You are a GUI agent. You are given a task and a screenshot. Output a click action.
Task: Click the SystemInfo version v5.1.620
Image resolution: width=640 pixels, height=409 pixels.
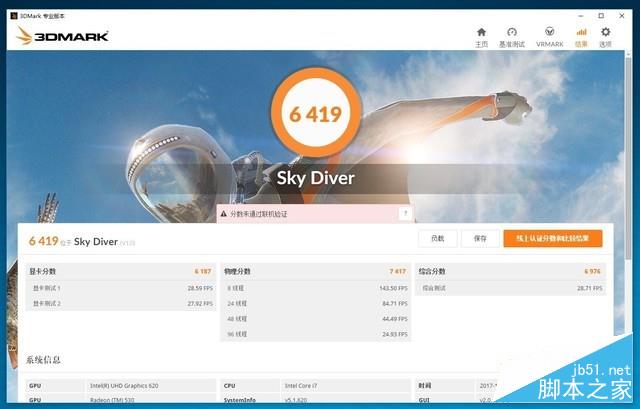click(296, 400)
